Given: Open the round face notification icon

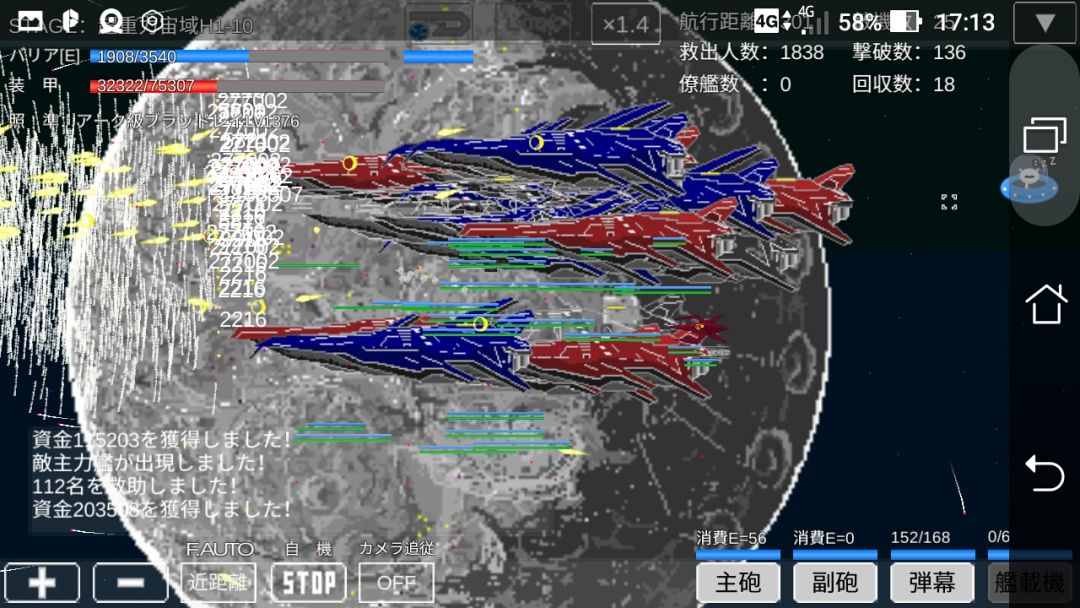Looking at the screenshot, I should pyautogui.click(x=110, y=21).
